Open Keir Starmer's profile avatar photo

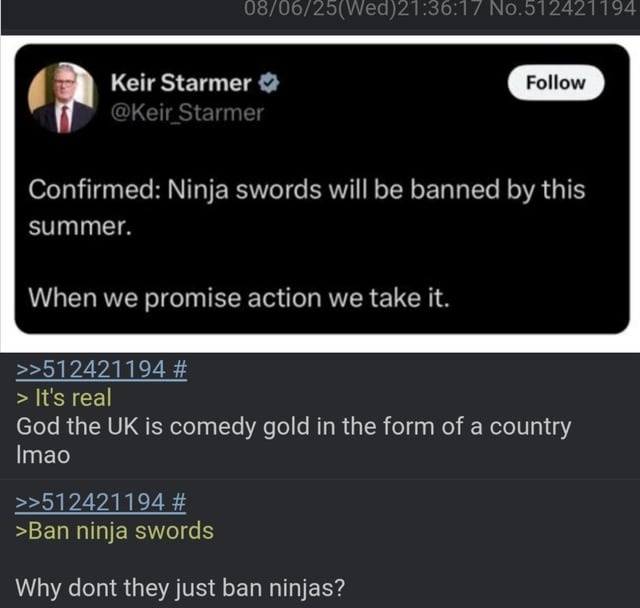click(x=63, y=97)
